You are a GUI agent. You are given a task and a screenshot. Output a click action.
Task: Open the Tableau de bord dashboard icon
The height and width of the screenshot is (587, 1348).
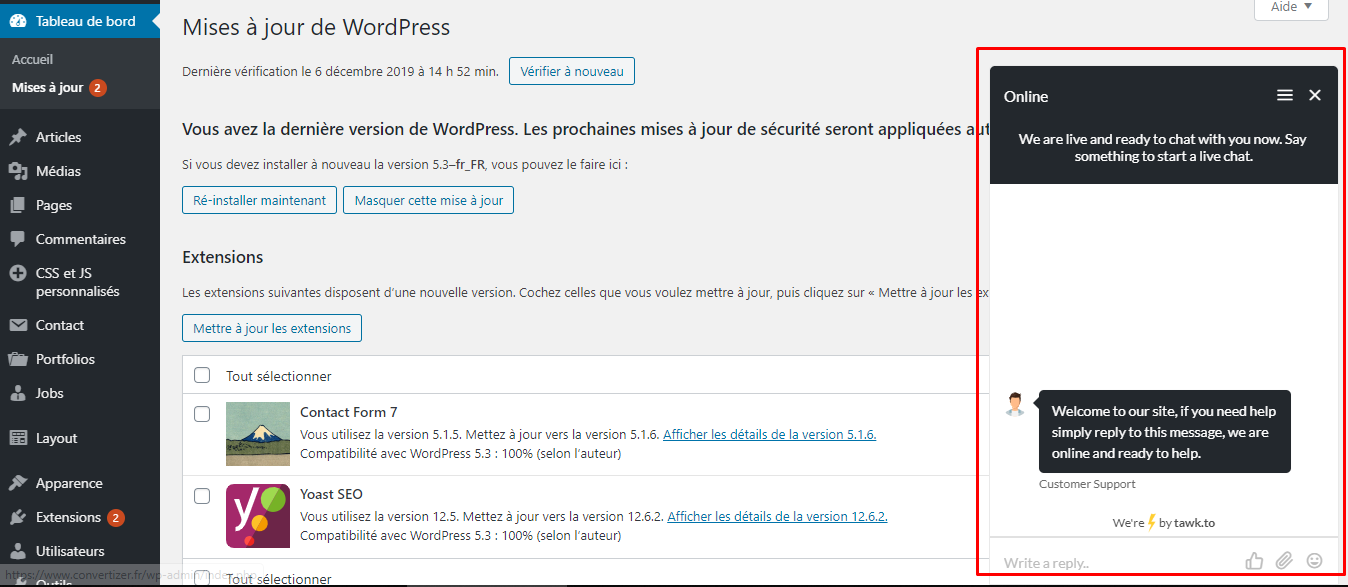tap(18, 21)
